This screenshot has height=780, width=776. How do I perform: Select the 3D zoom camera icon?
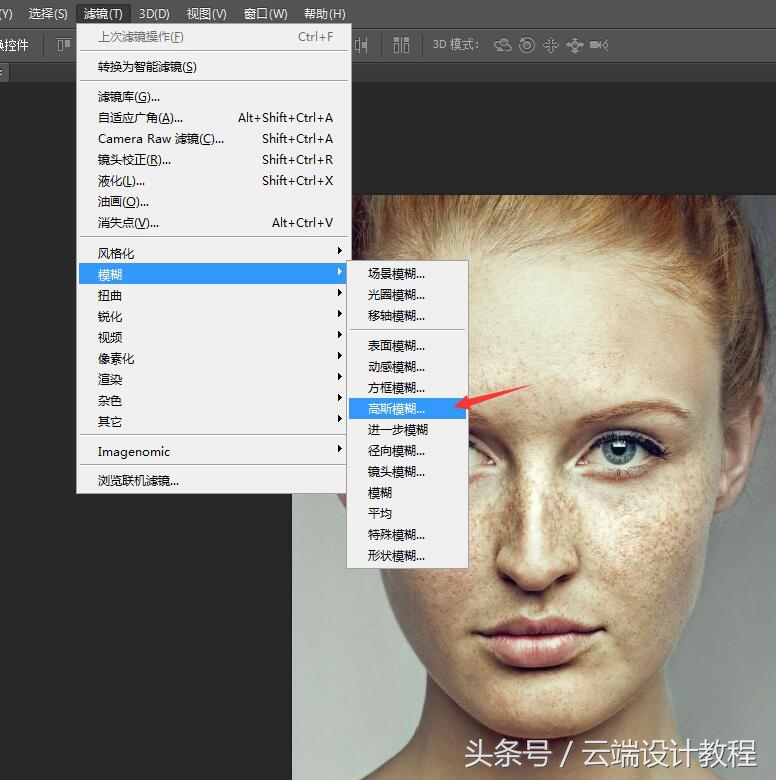point(599,45)
